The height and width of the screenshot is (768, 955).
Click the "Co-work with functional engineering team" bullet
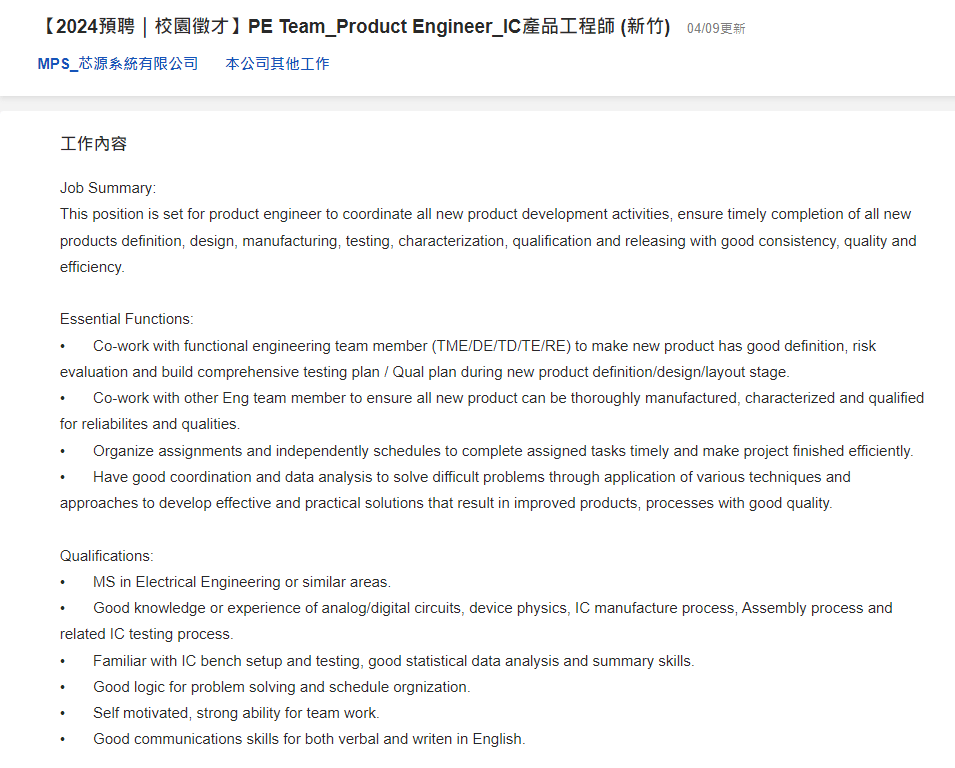(484, 346)
